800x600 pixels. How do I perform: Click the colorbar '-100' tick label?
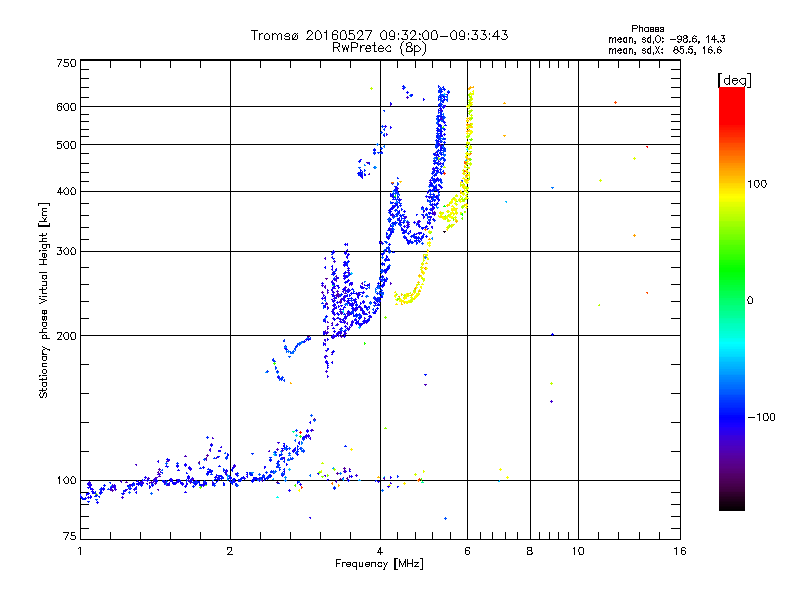tap(761, 417)
